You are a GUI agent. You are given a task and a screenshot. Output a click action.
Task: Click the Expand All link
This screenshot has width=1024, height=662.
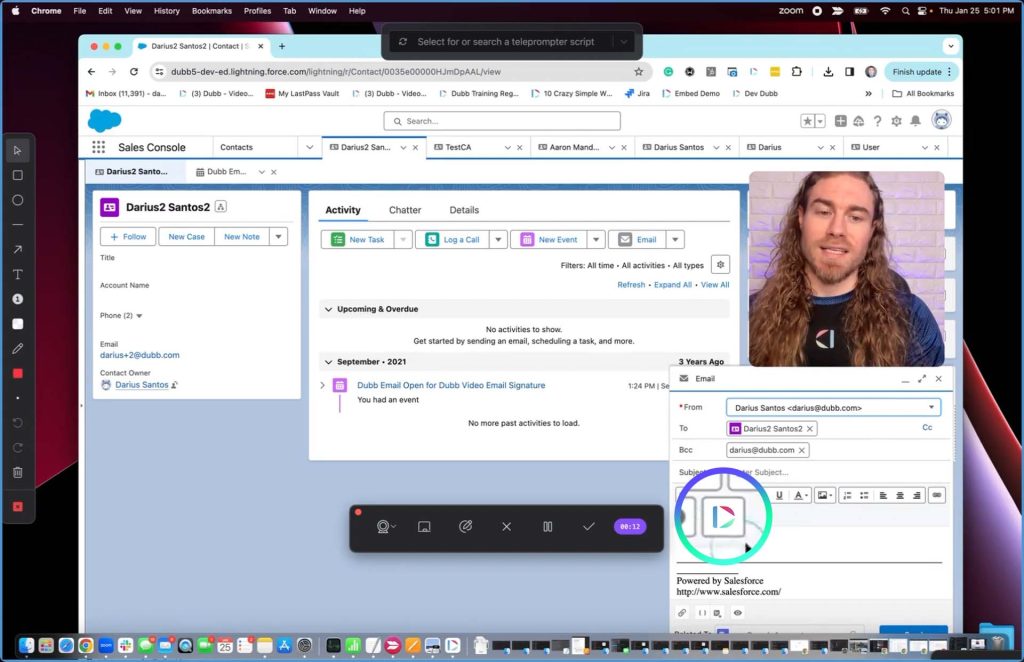[x=673, y=285]
